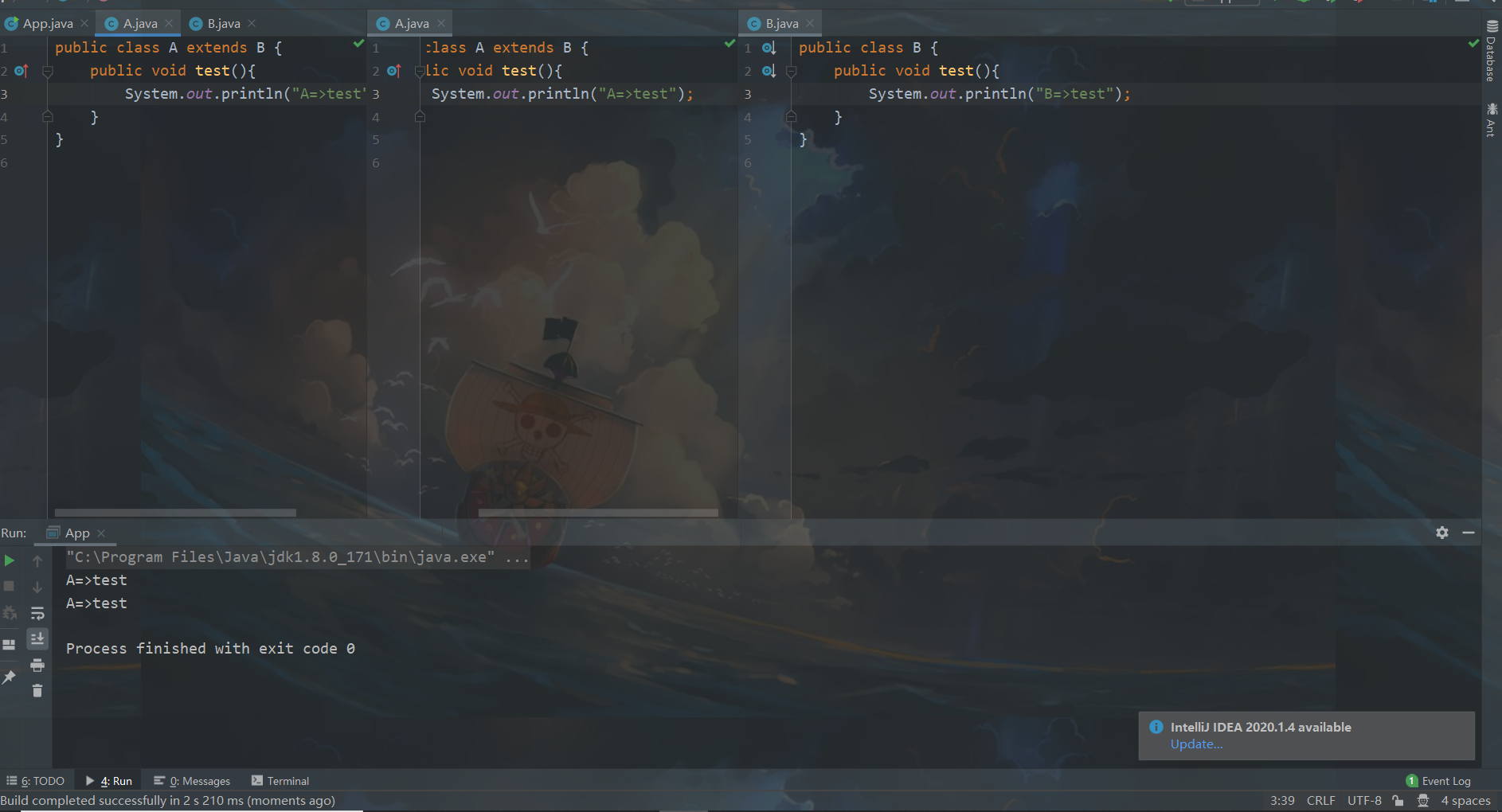This screenshot has height=812, width=1502.
Task: Click the info icon in update notification
Action: pos(1156,727)
